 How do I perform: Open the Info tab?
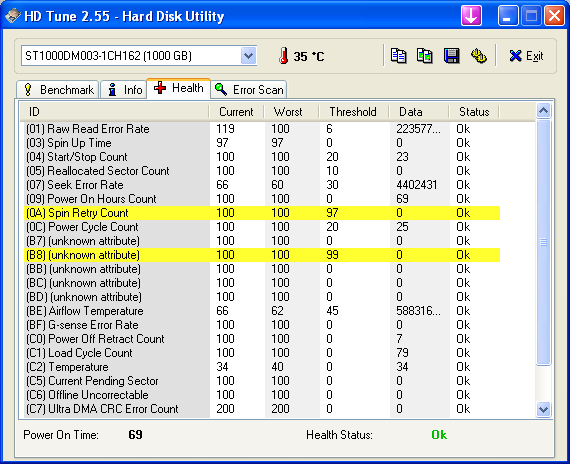point(124,89)
